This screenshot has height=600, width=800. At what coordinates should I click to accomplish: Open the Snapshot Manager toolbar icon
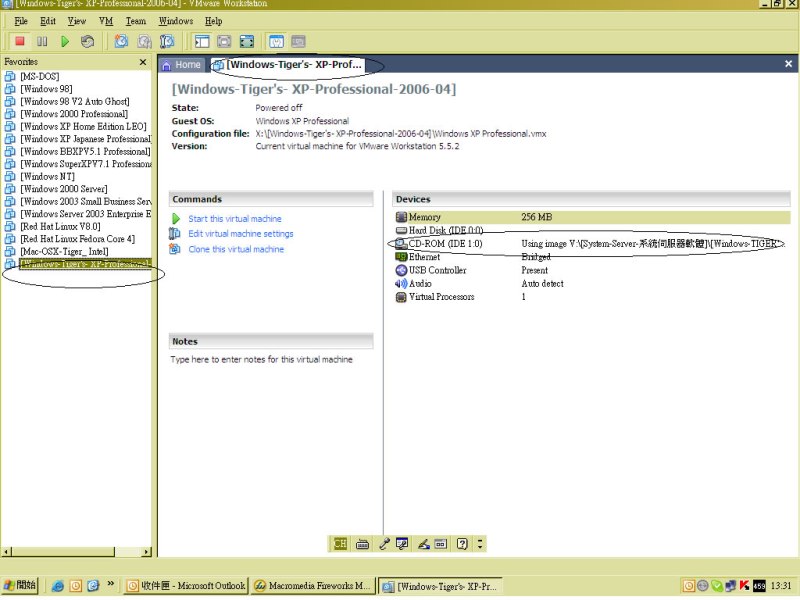(x=167, y=41)
